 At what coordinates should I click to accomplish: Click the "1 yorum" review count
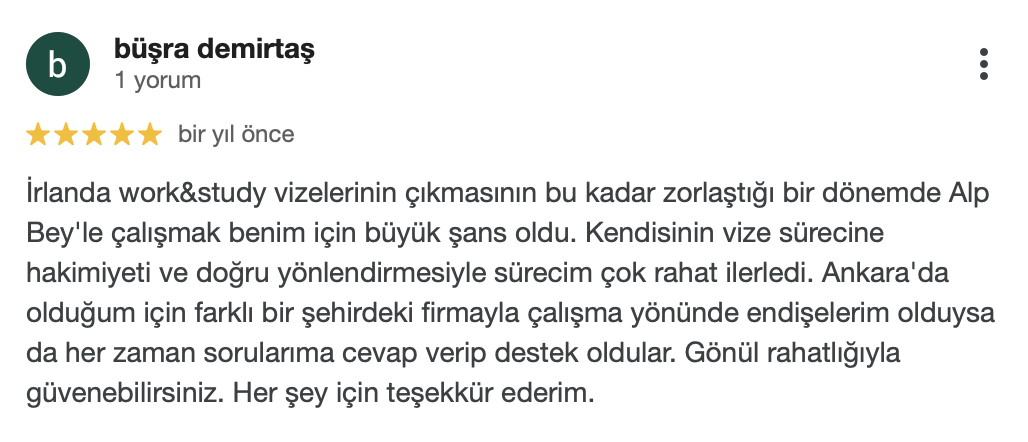point(158,81)
